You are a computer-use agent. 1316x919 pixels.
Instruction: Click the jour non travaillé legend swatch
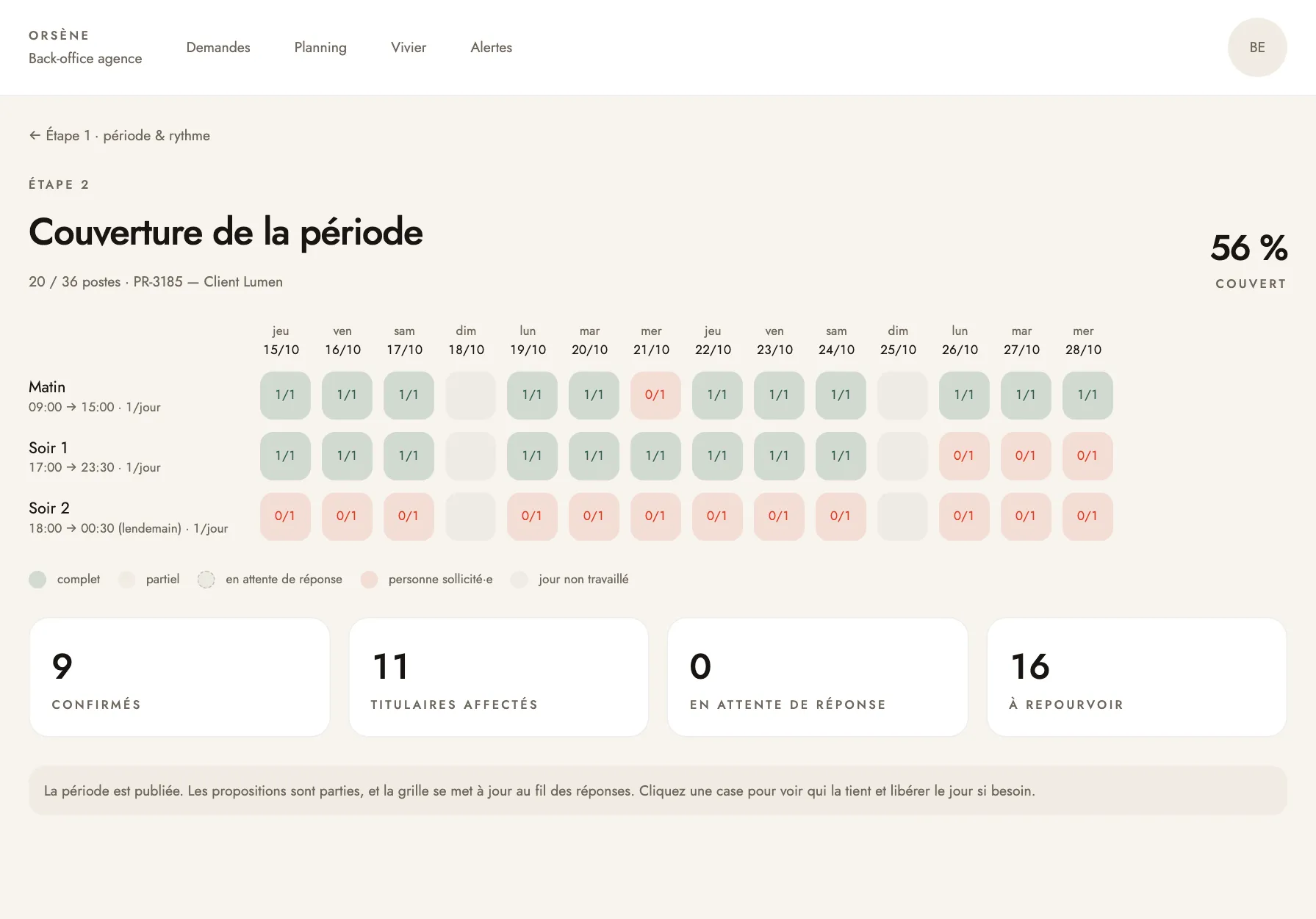[519, 580]
